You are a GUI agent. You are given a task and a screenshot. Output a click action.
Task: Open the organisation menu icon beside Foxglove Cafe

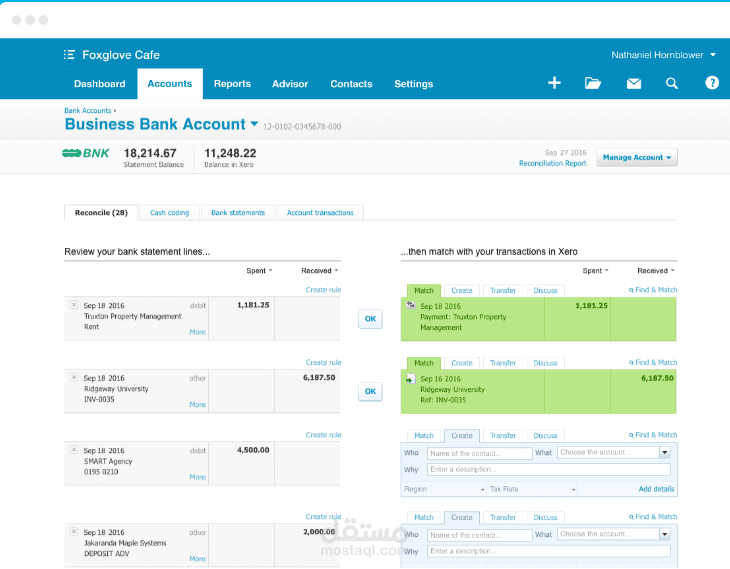[x=69, y=55]
